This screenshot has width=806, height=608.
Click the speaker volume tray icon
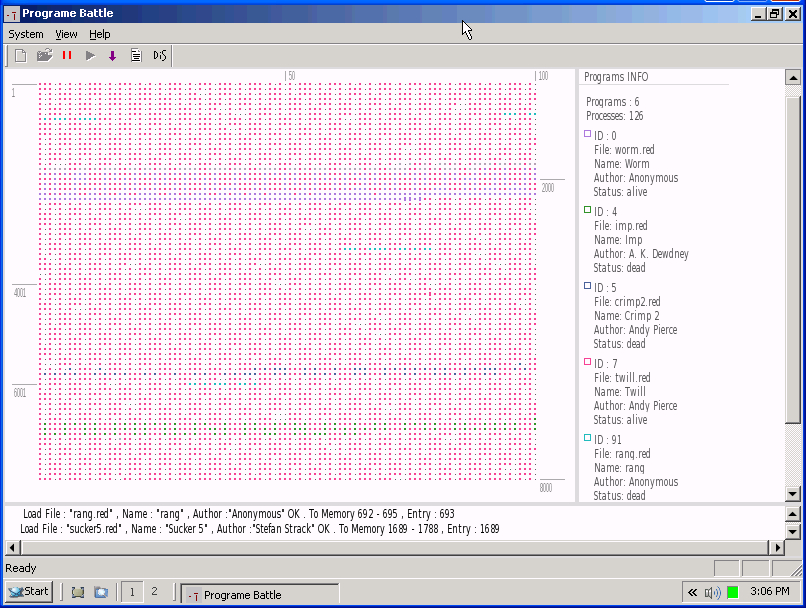pos(712,593)
